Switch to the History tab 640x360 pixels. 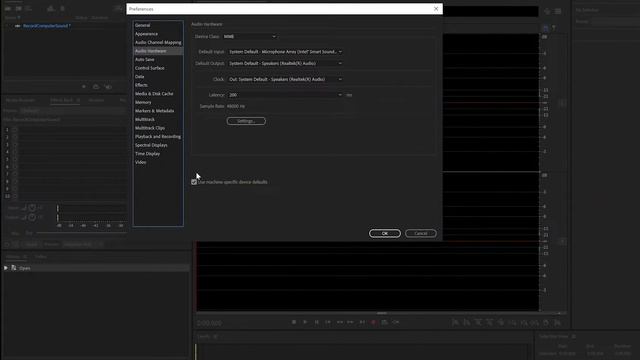coord(13,257)
